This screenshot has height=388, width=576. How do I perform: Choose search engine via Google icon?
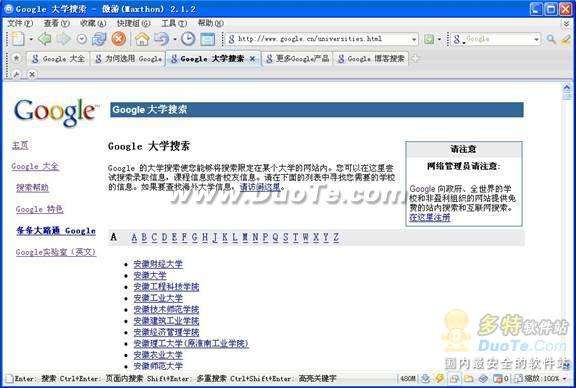(457, 39)
